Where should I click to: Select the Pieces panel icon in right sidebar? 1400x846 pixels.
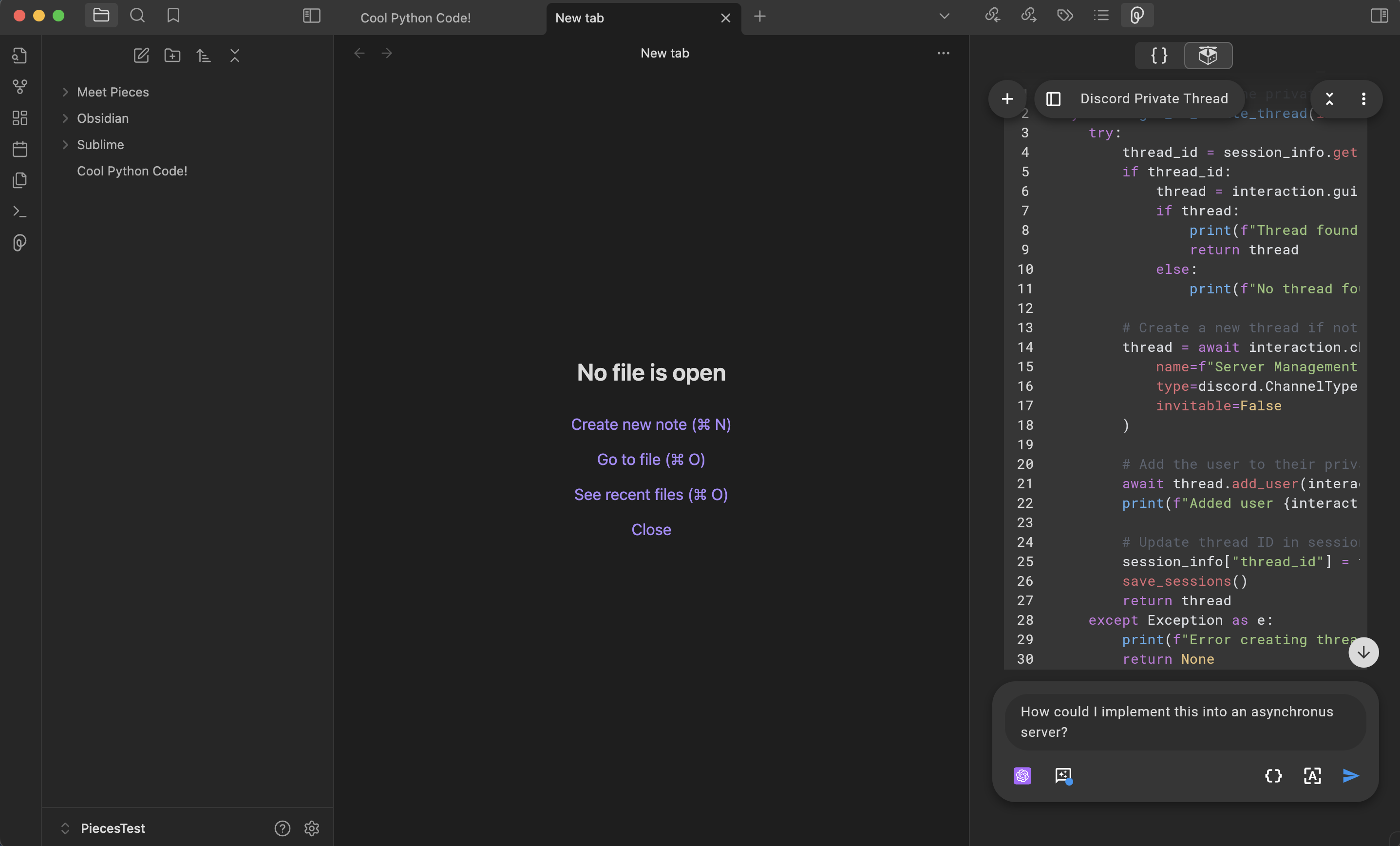1137,16
